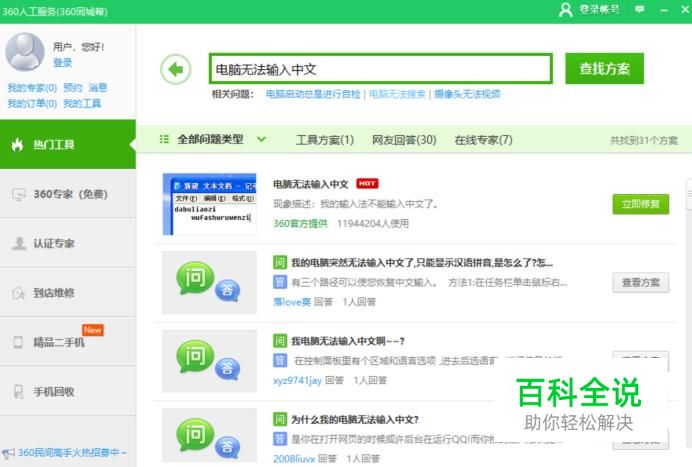This screenshot has height=467, width=692.
Task: Click the search box containing 电脑无法输入中文
Action: [380, 69]
